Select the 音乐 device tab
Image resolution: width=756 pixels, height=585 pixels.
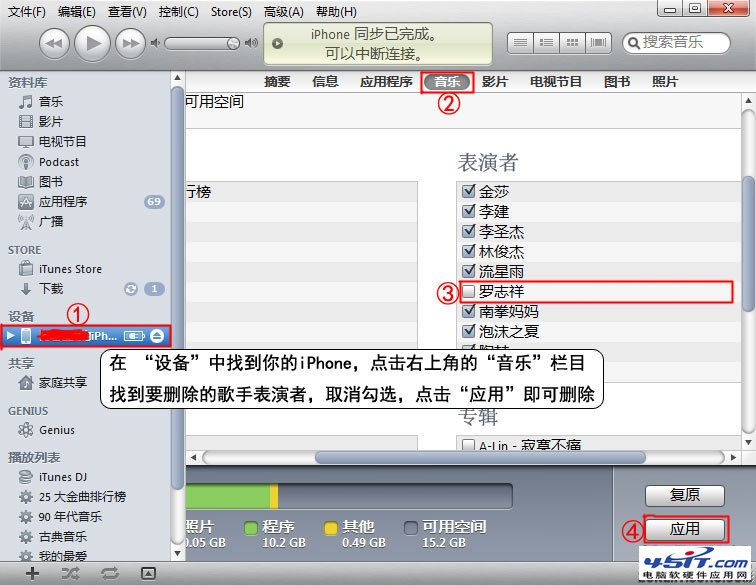click(447, 82)
